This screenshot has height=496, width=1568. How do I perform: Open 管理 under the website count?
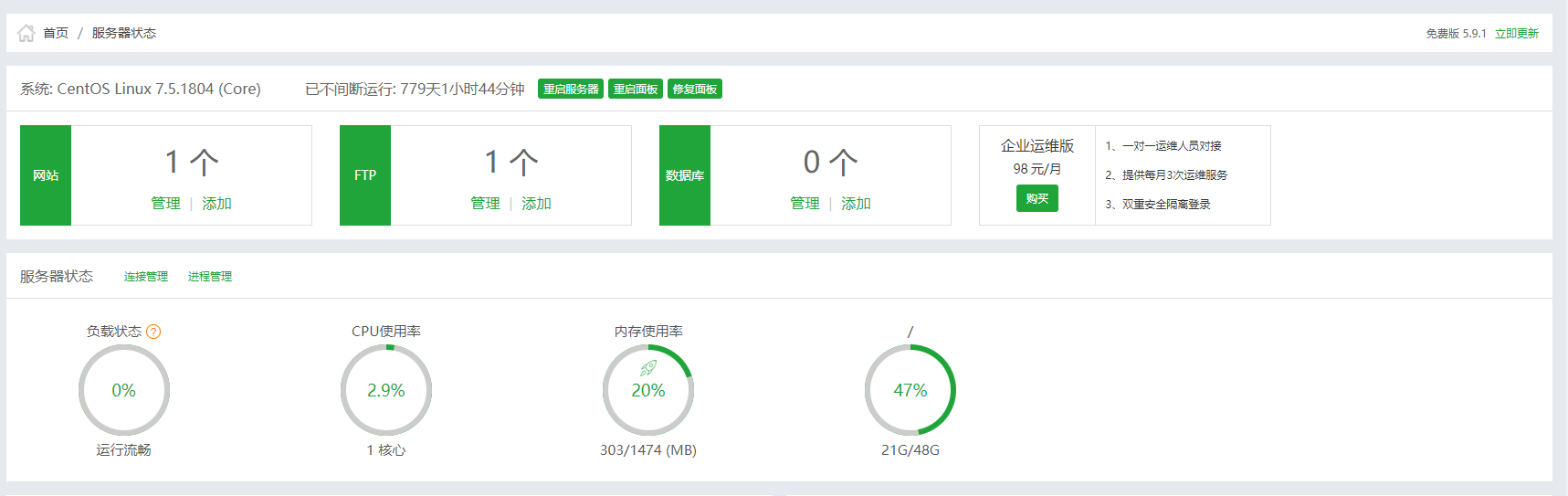click(165, 204)
